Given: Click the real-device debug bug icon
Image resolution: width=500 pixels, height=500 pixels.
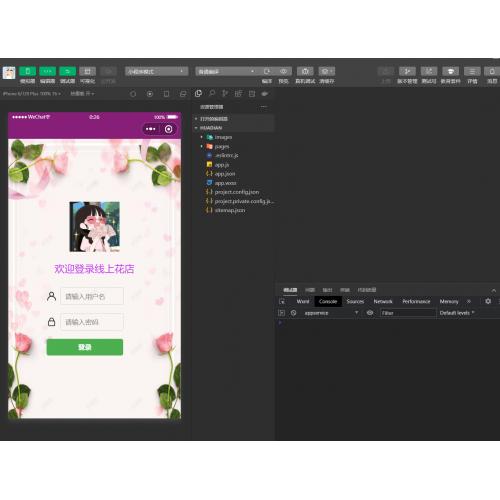Looking at the screenshot, I should tap(305, 71).
